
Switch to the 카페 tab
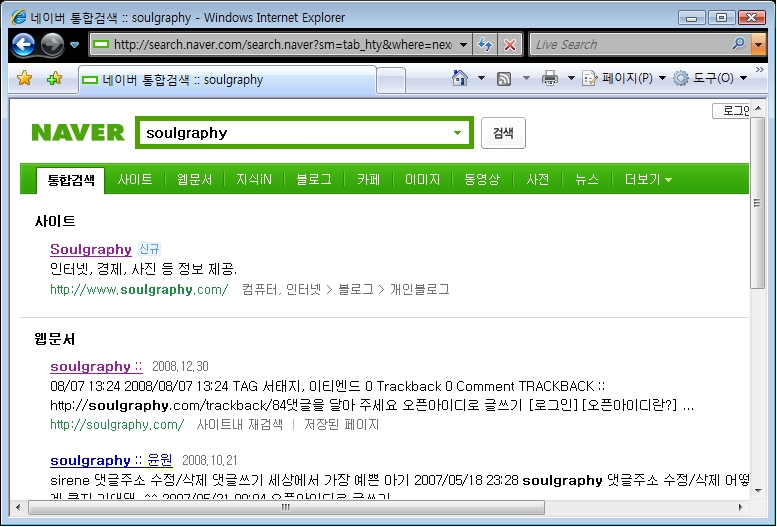(x=369, y=179)
